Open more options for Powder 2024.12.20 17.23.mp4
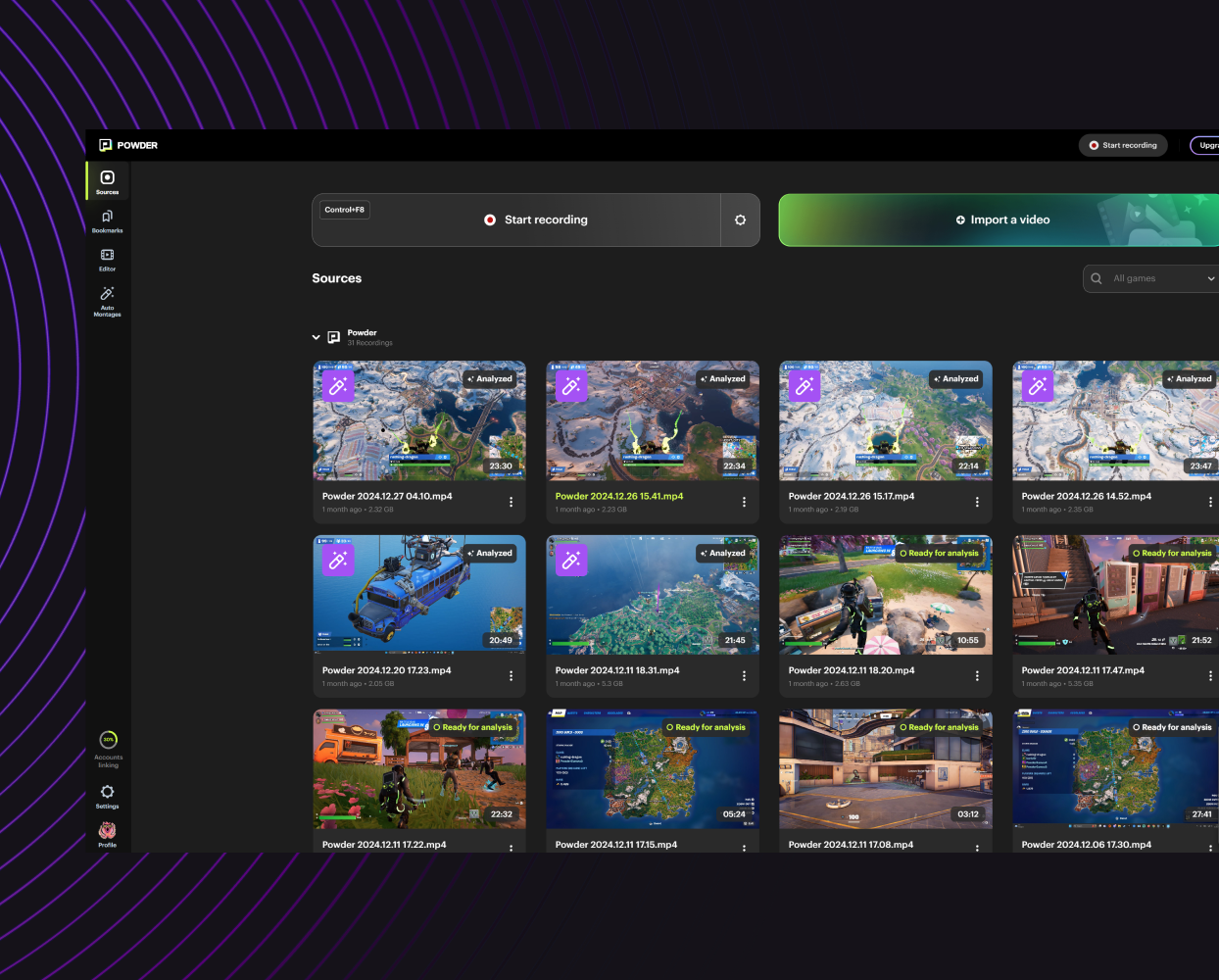The width and height of the screenshot is (1219, 980). [511, 676]
